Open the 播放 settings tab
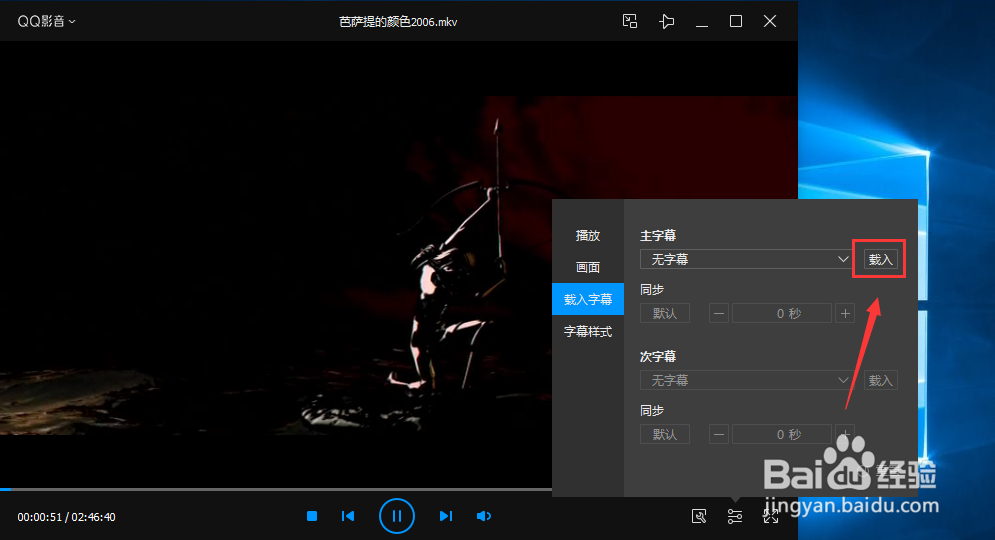Image resolution: width=995 pixels, height=540 pixels. (588, 235)
